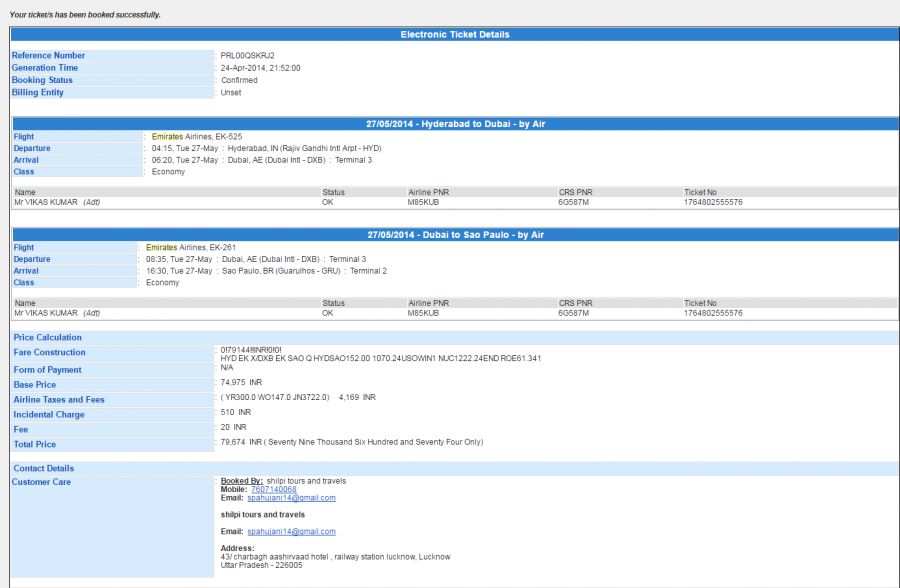The image size is (900, 588).
Task: Click the Price Calculation section heading
Action: point(48,338)
